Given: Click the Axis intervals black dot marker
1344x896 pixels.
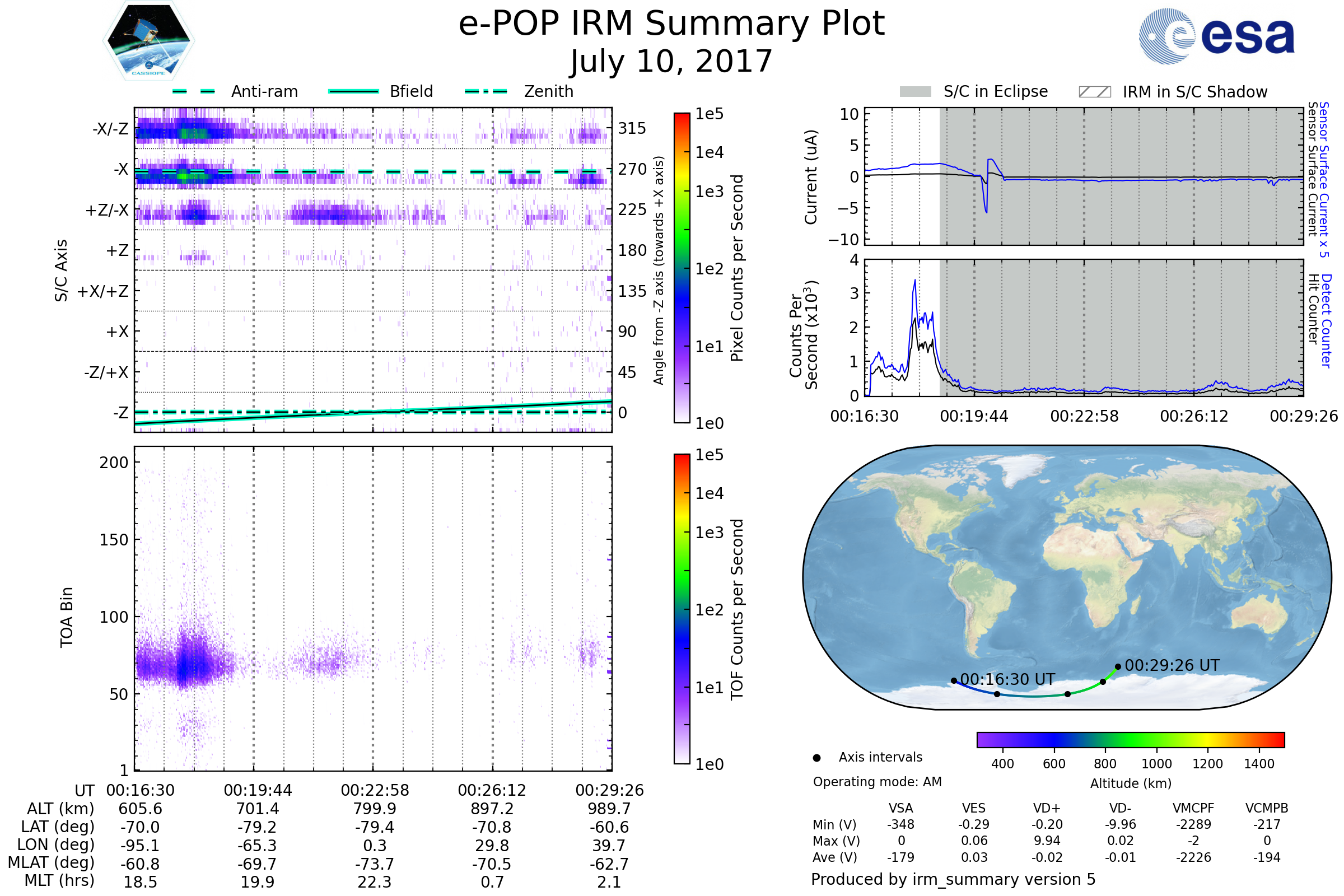Looking at the screenshot, I should coord(816,758).
